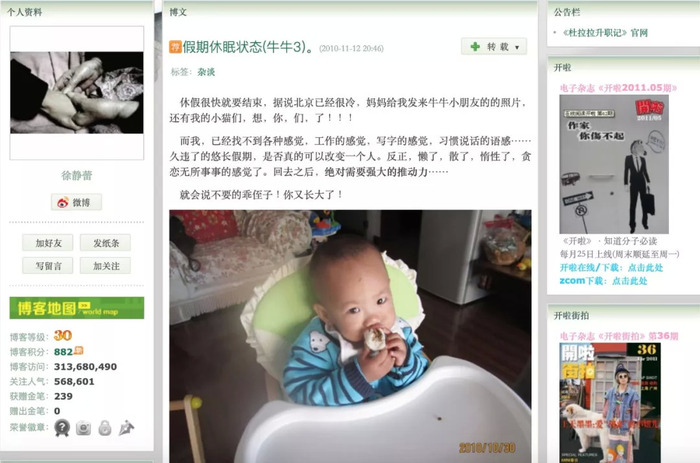Click the padlock honor badge icon
700x463 pixels.
coord(105,428)
